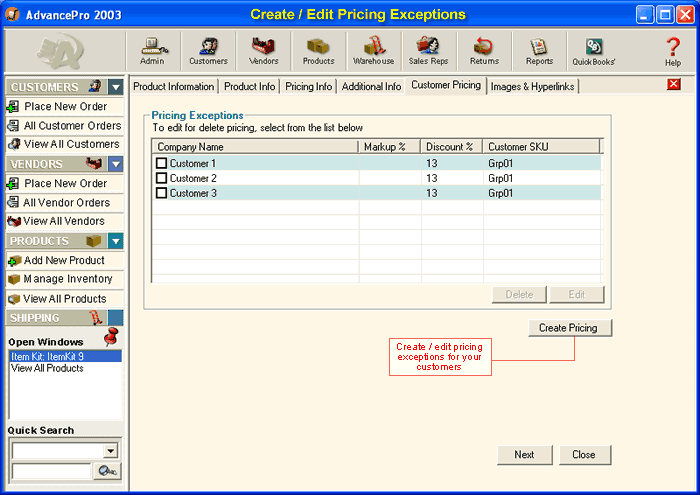Click the Close button at the bottom

pyautogui.click(x=584, y=455)
